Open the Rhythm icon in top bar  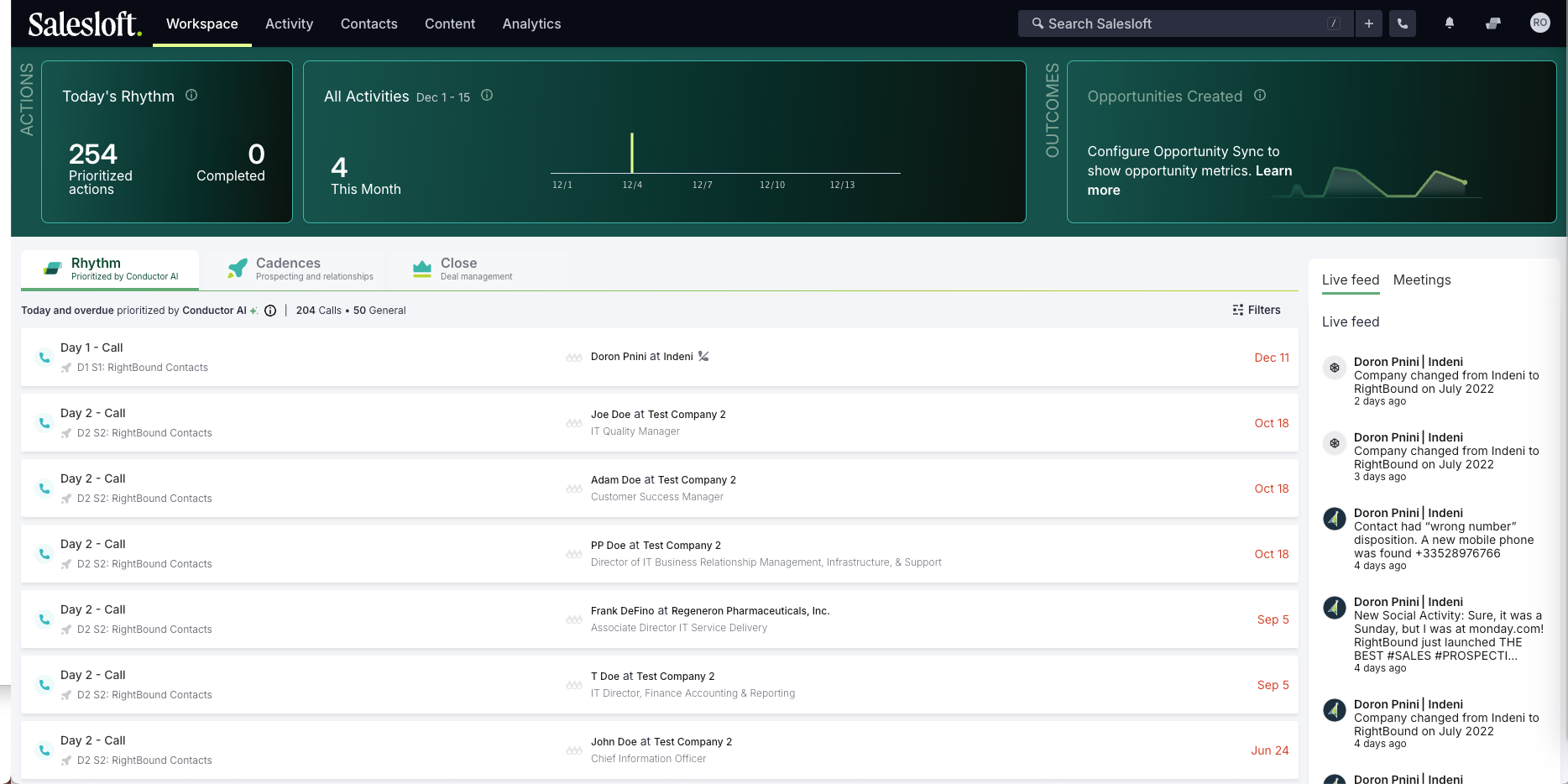tap(1493, 24)
